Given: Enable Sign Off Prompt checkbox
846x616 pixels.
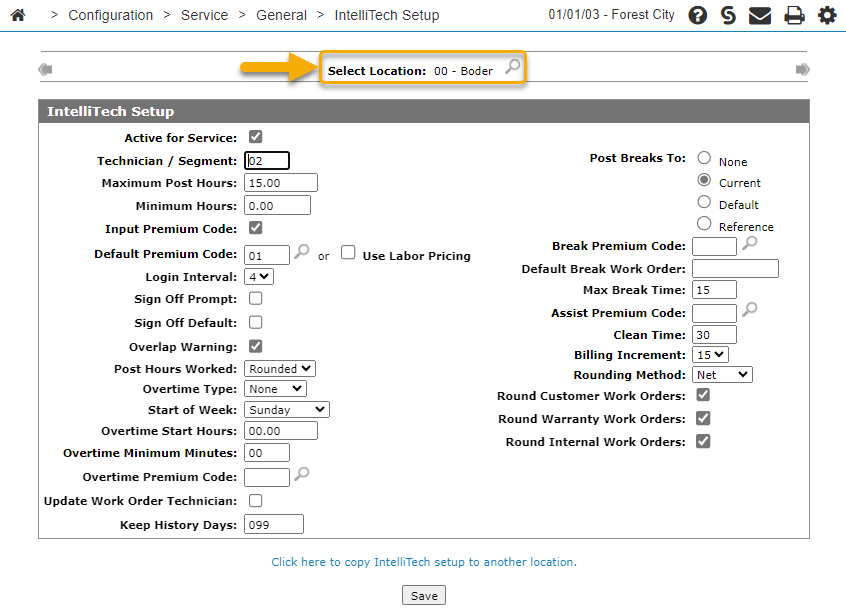Looking at the screenshot, I should 256,298.
